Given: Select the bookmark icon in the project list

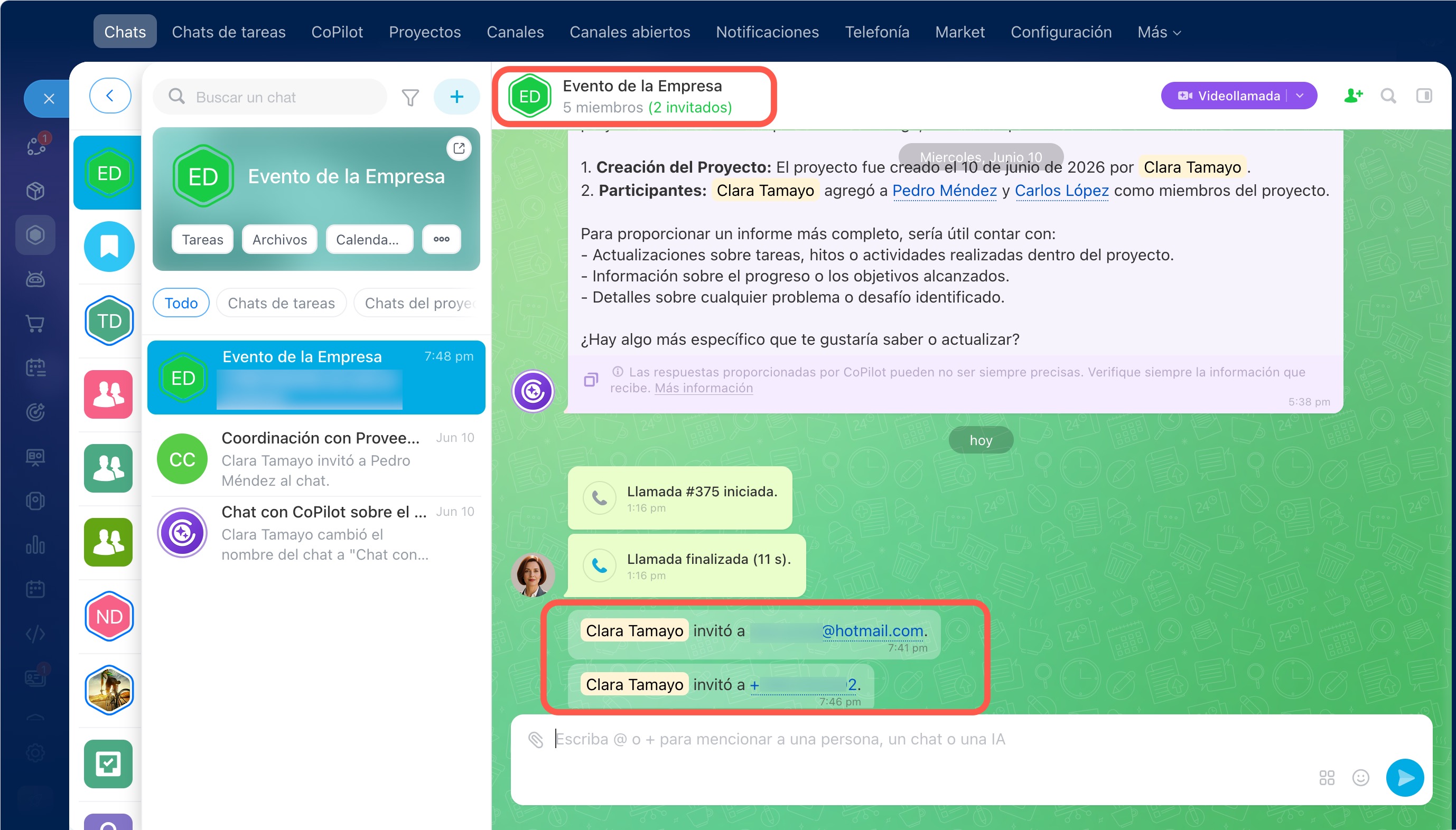Looking at the screenshot, I should pos(109,247).
